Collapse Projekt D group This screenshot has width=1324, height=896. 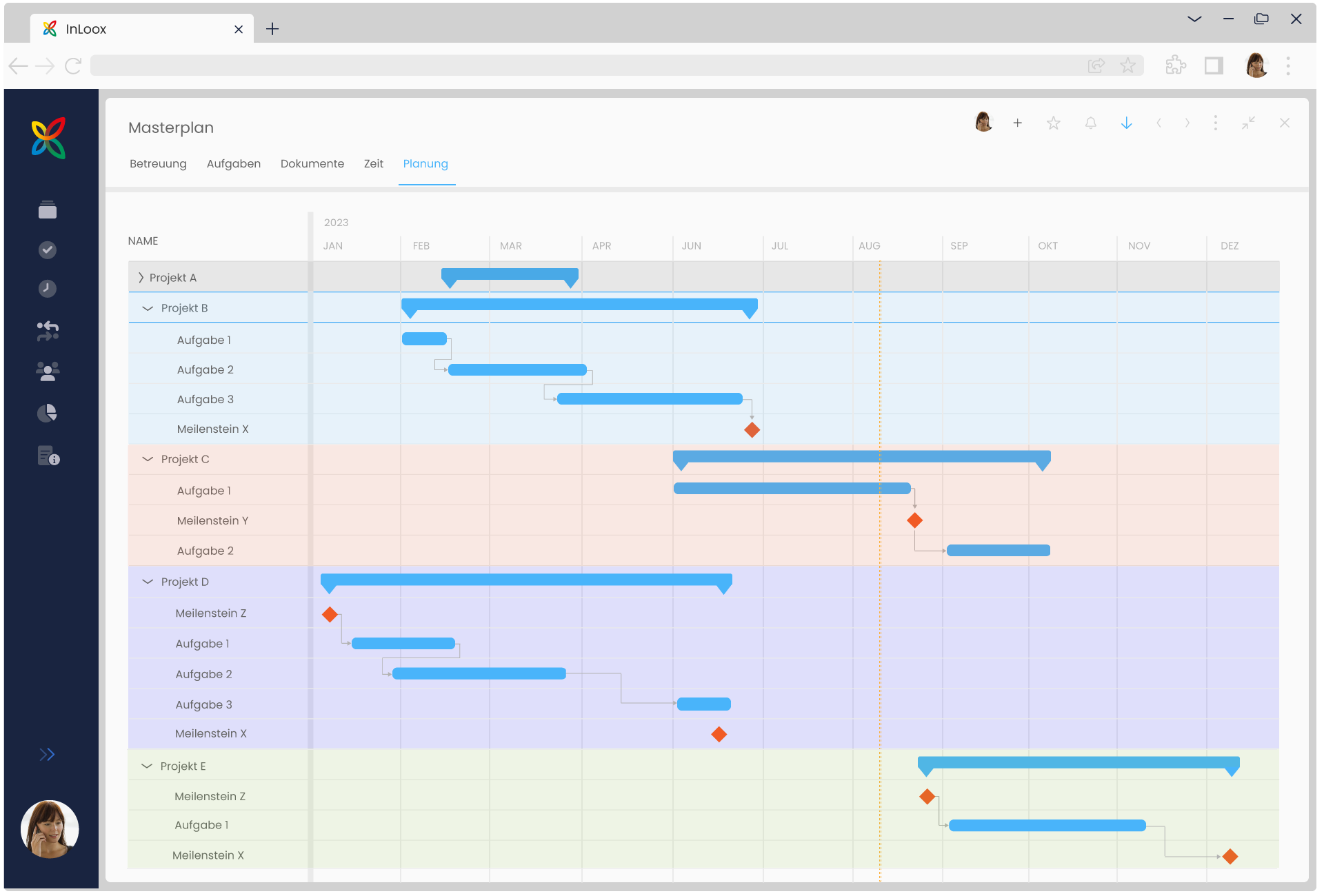(147, 582)
